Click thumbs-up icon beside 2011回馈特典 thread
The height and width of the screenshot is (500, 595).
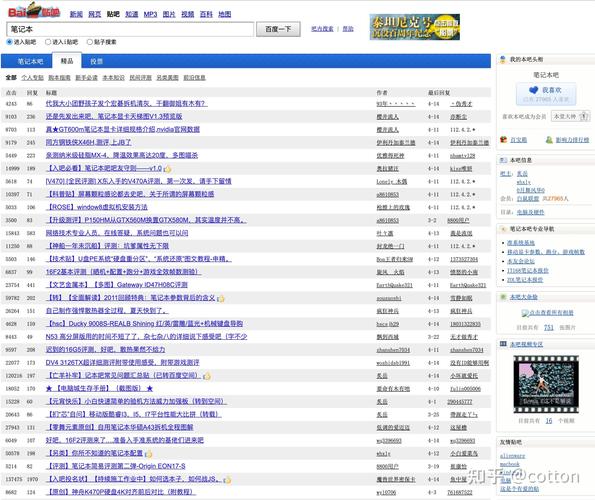pos(221,299)
